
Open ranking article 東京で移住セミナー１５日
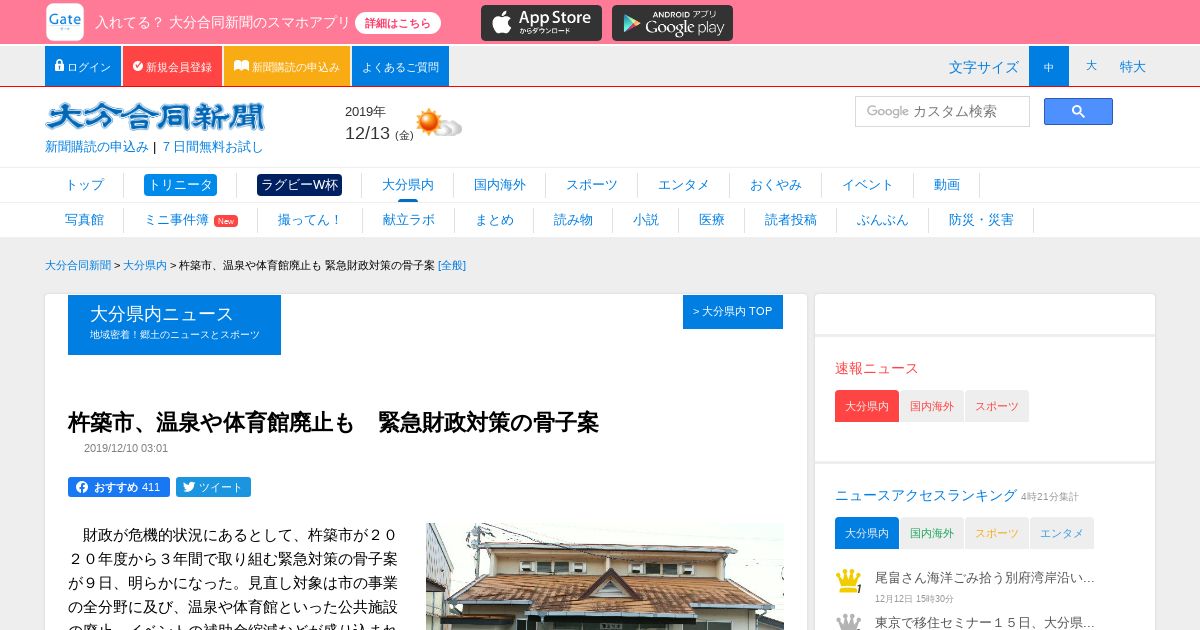click(x=985, y=622)
